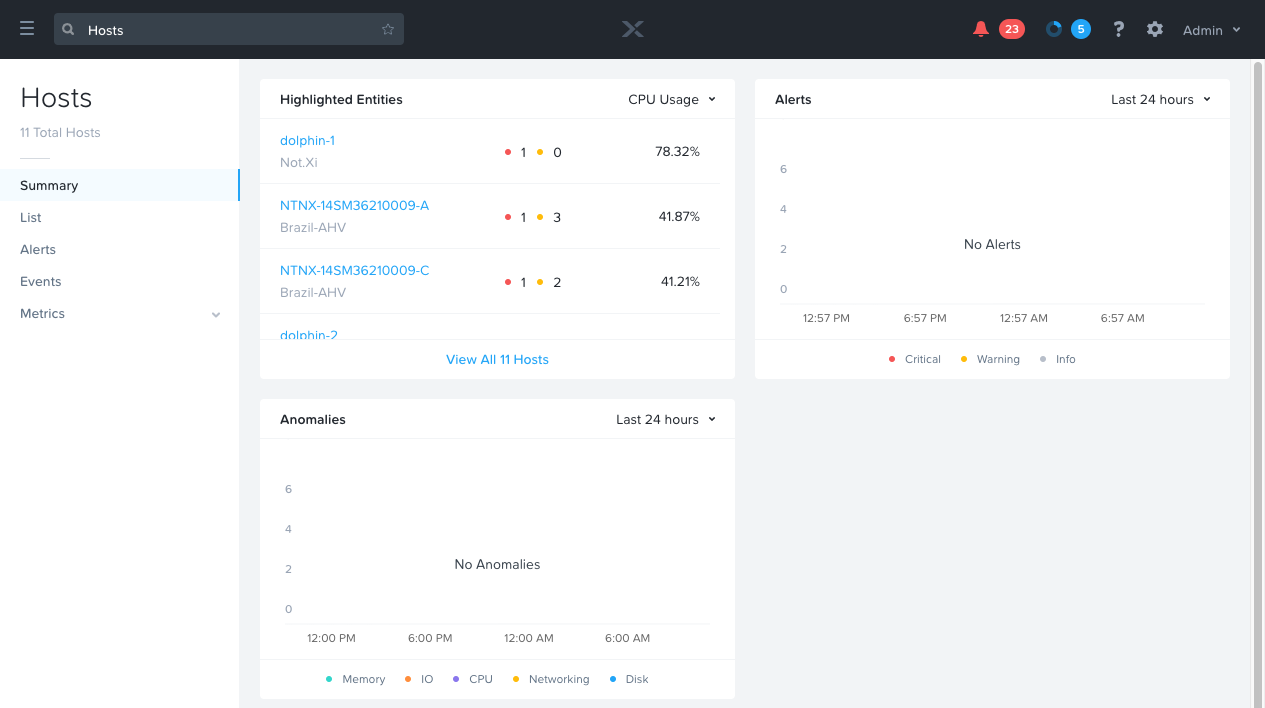Screen dimensions: 1265x708
Task: Open the Admin user menu
Action: 1211,30
